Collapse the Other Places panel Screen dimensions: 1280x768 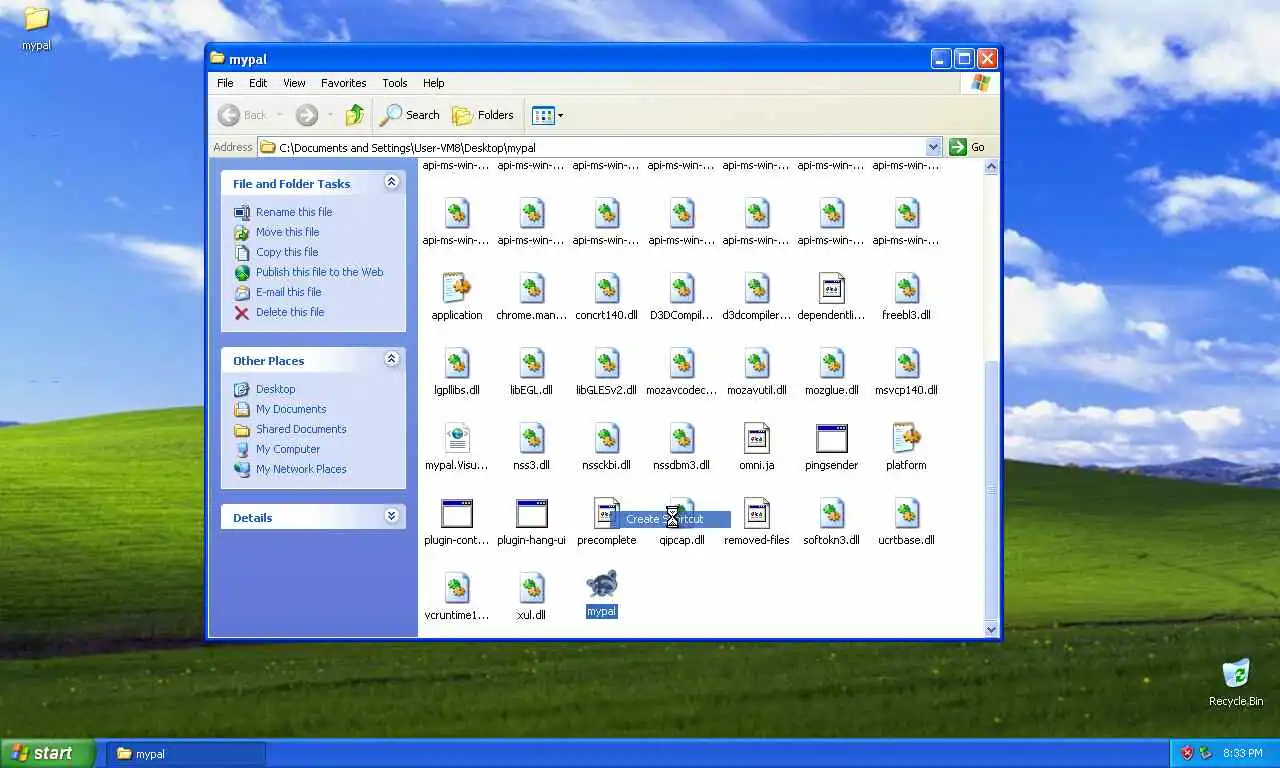391,359
